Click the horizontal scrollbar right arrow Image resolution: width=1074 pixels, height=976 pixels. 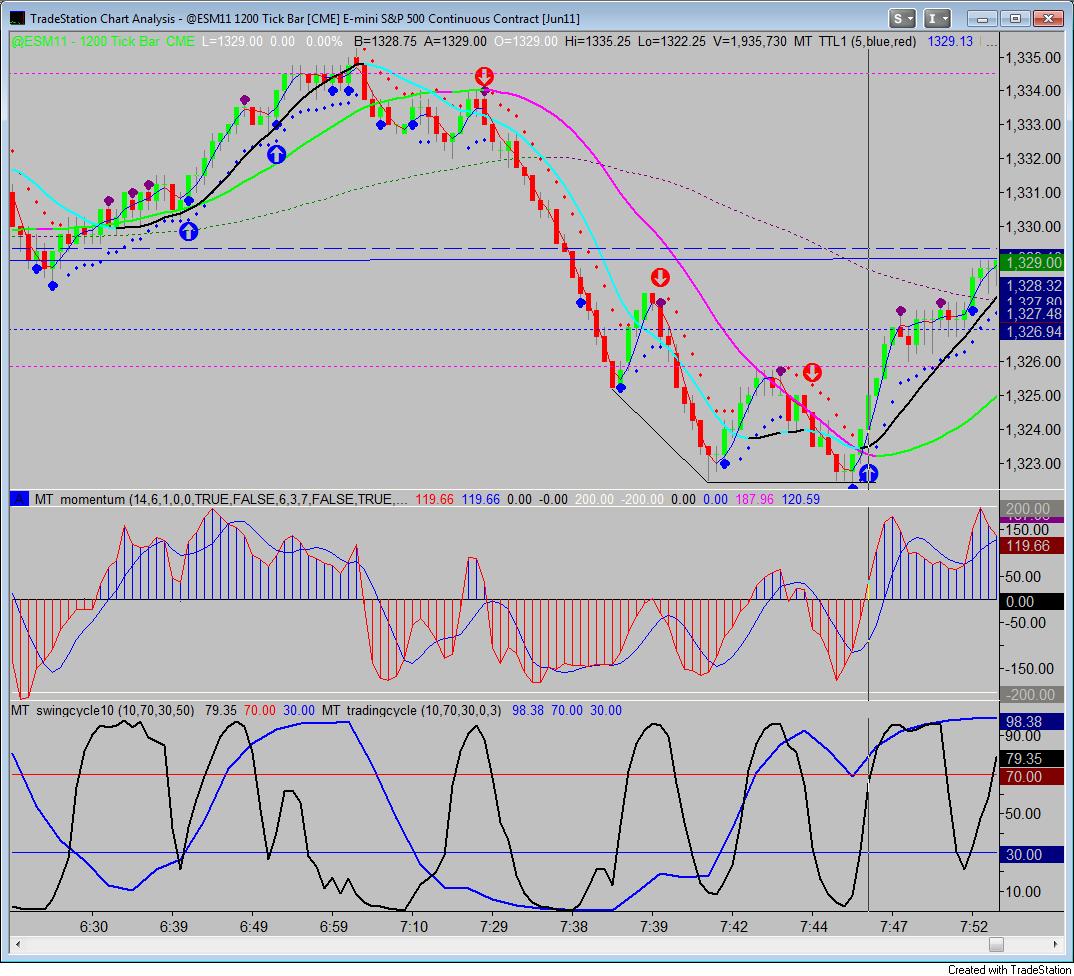point(1056,944)
